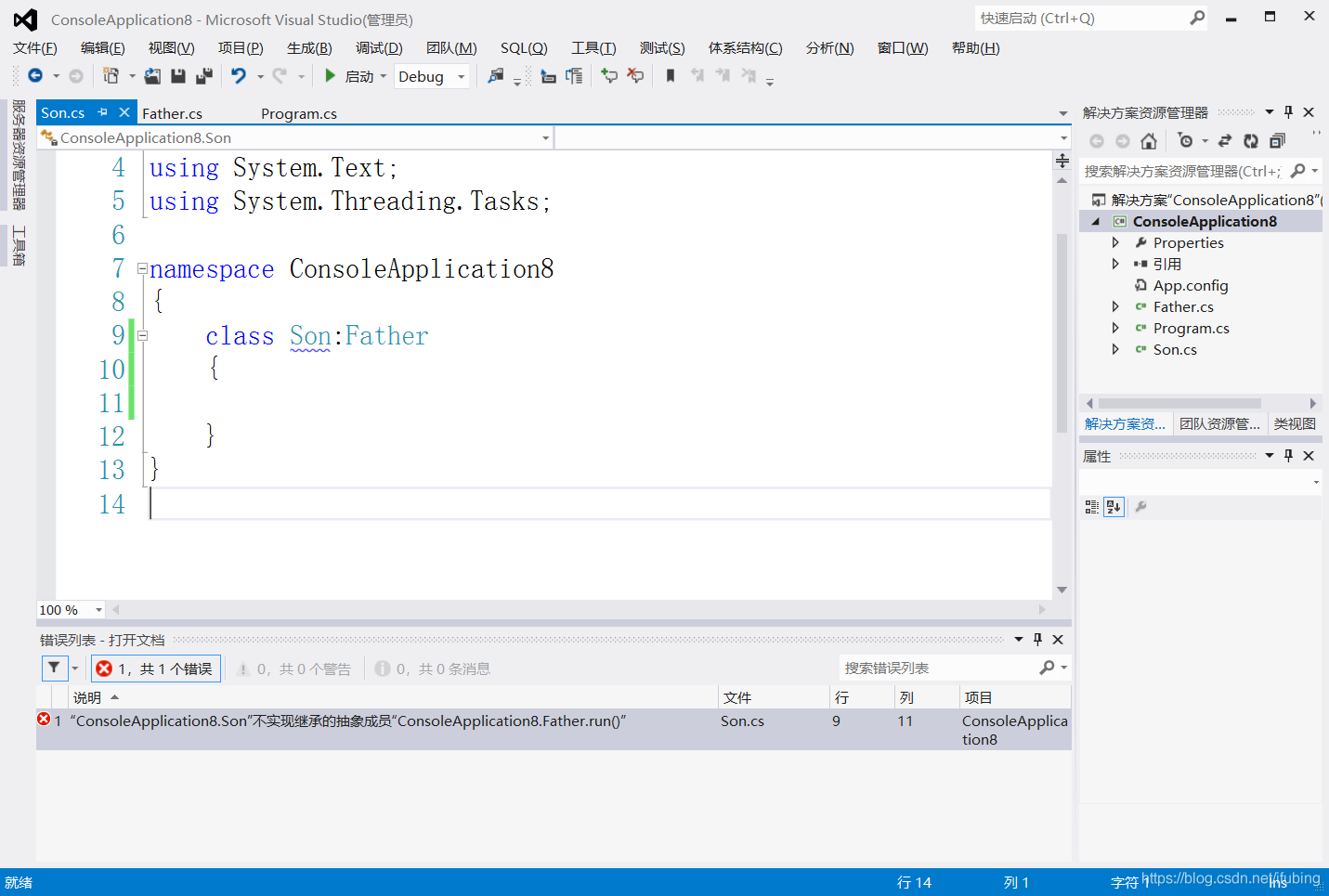The image size is (1329, 896).
Task: Toggle the warnings filter showing 0 warnings
Action: 293,669
